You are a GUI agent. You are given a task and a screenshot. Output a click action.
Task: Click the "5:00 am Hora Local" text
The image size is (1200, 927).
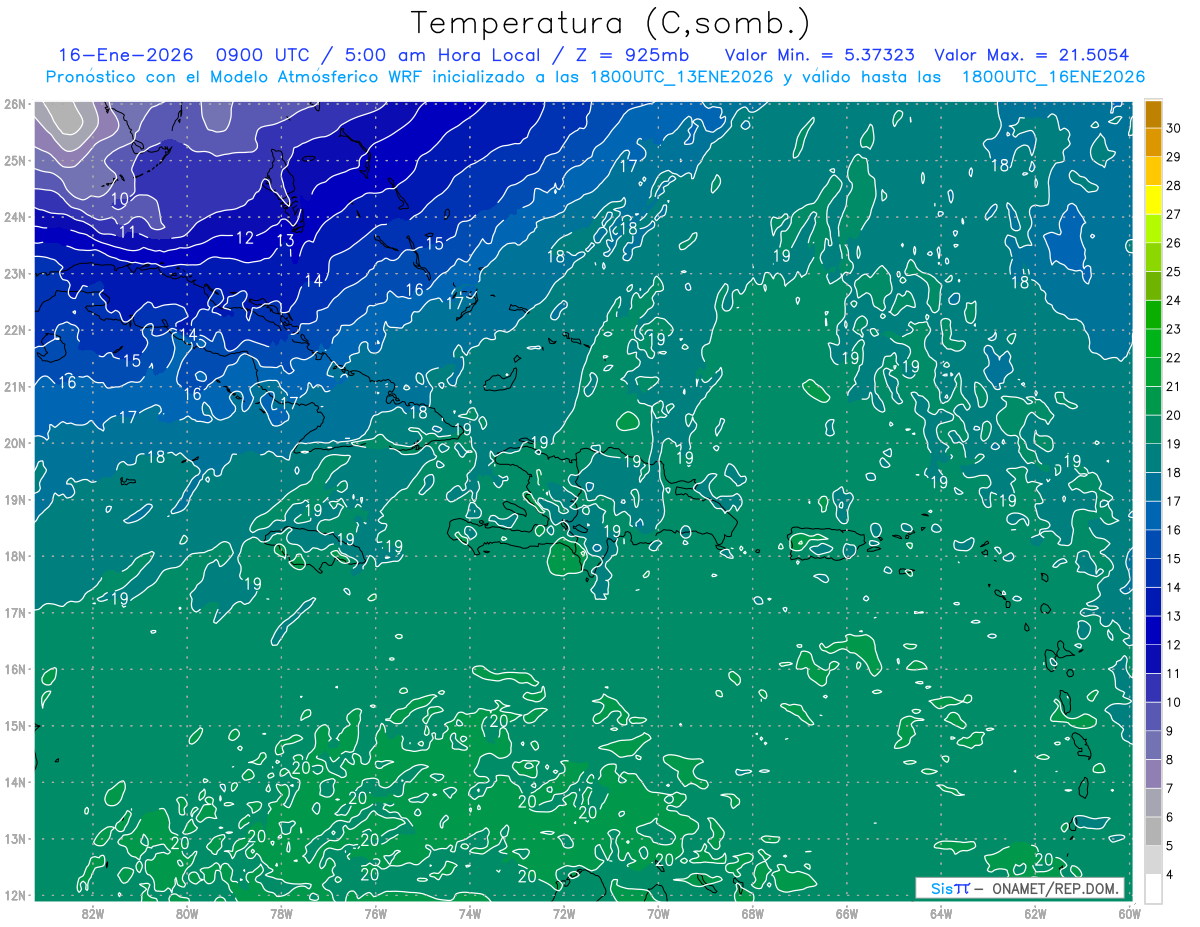tap(443, 55)
